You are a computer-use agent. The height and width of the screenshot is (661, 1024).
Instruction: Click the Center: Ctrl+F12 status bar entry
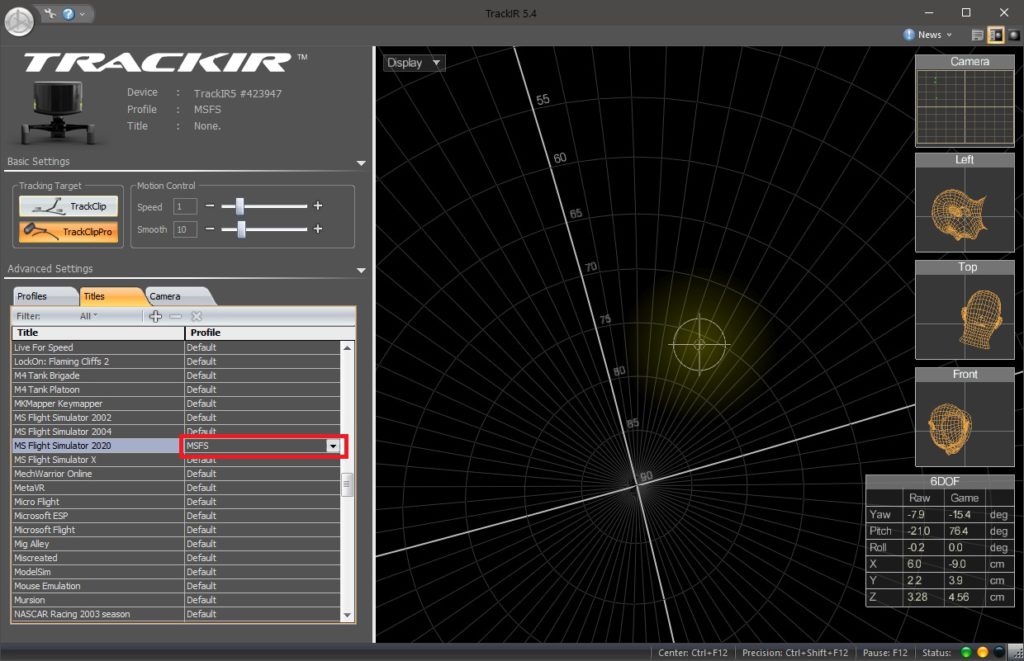point(692,653)
